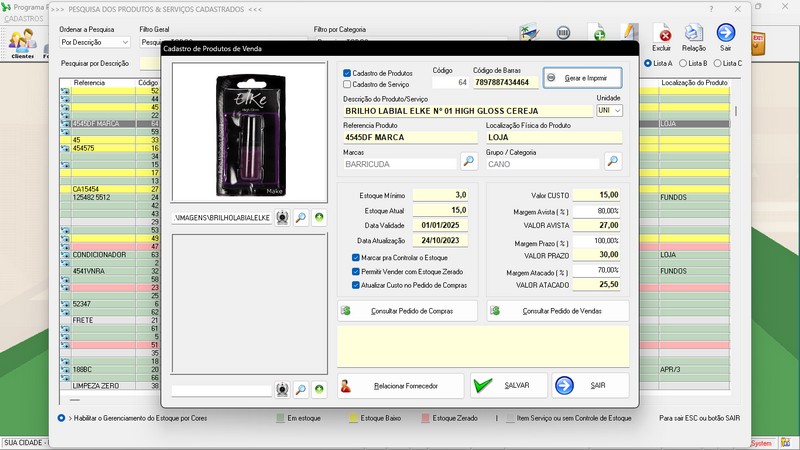Click Valor CUSTO field 15,00
This screenshot has width=800, height=450.
596,195
